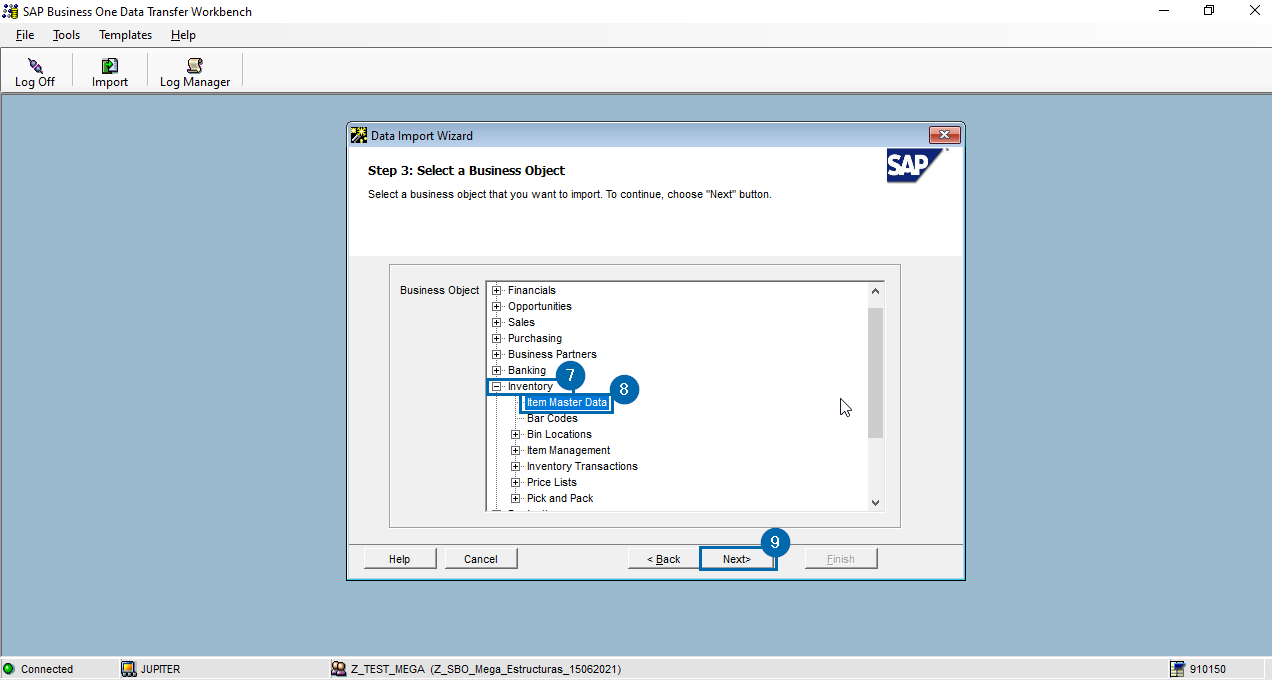This screenshot has height=680, width=1272.
Task: Click the Log Off toolbar icon
Action: pos(35,66)
